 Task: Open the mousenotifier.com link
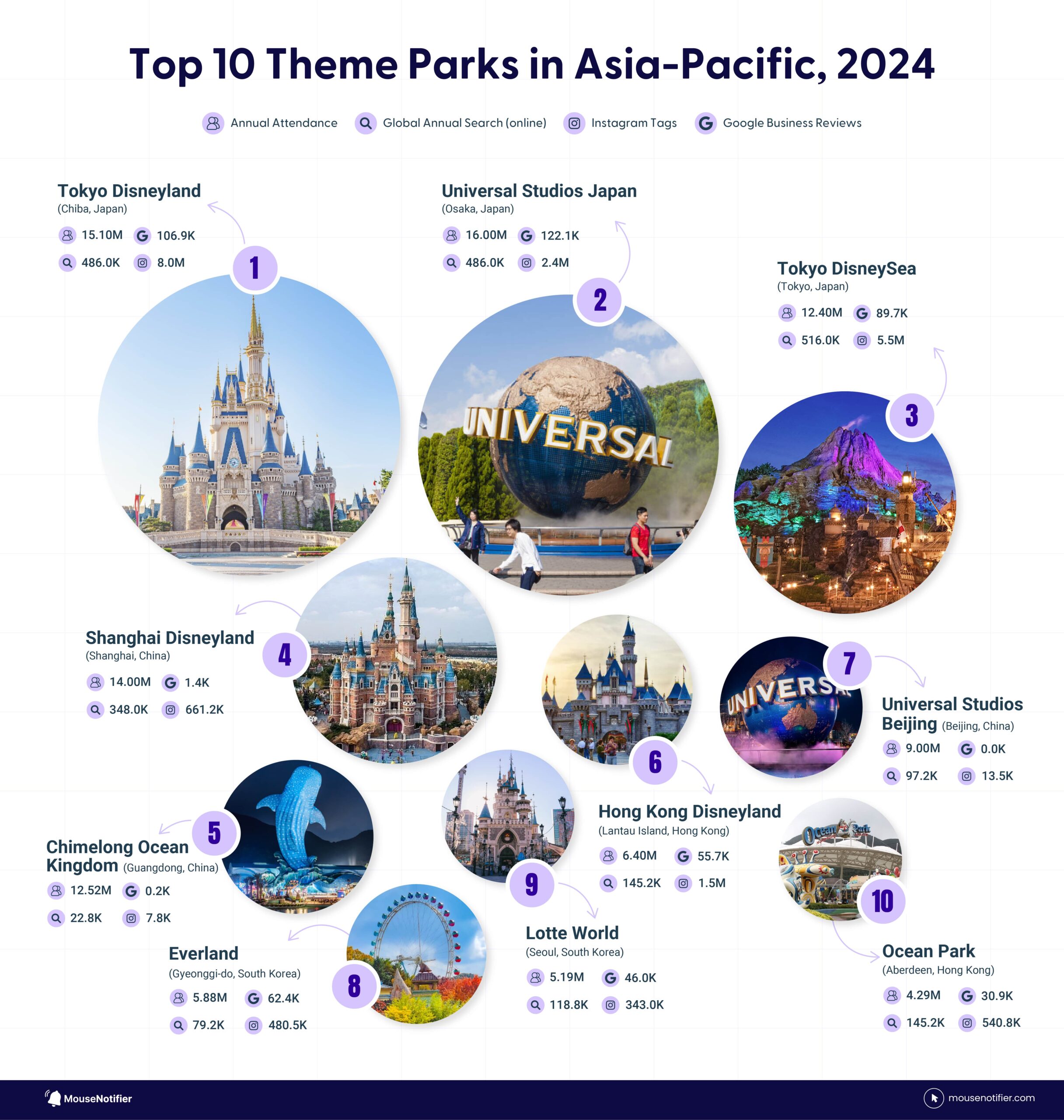[991, 1098]
